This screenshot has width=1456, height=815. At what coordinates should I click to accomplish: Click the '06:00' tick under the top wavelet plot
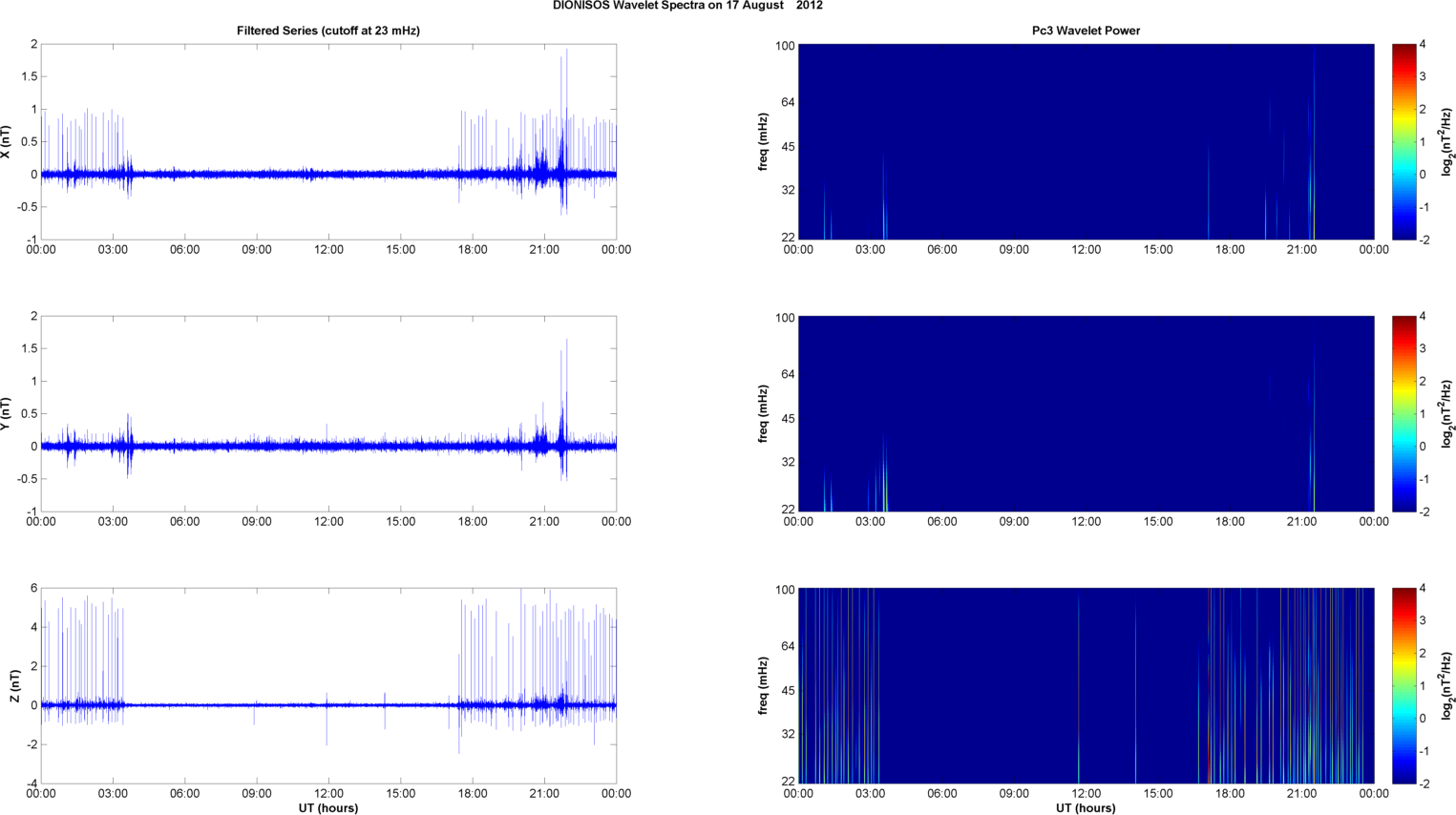point(942,250)
